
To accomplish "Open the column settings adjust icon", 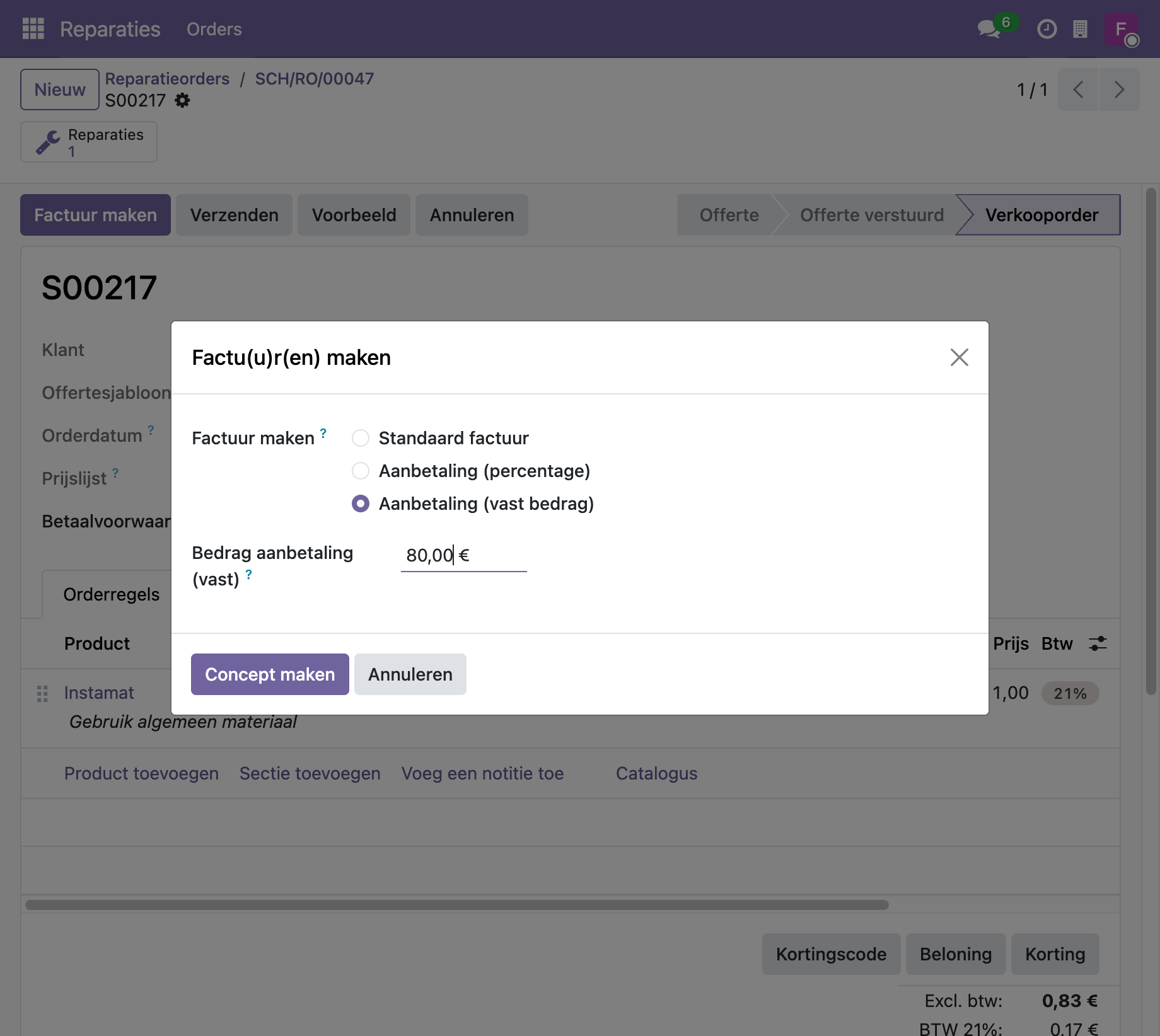I will tap(1098, 643).
